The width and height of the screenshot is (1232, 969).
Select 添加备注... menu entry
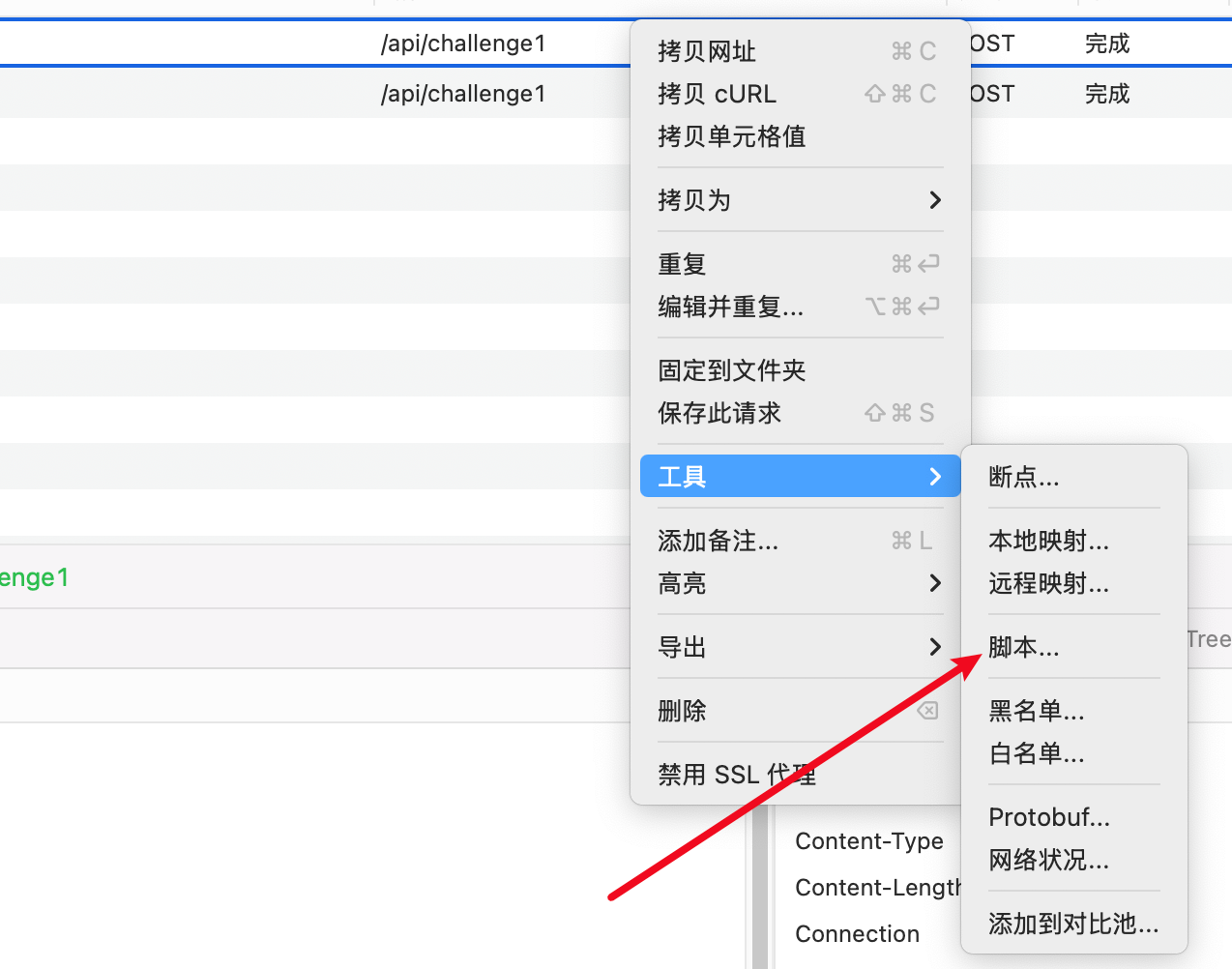point(718,541)
